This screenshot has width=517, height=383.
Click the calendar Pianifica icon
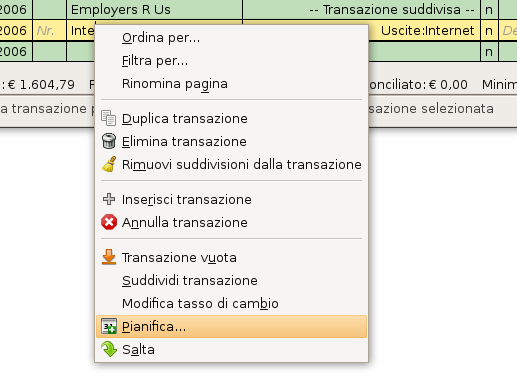[109, 326]
